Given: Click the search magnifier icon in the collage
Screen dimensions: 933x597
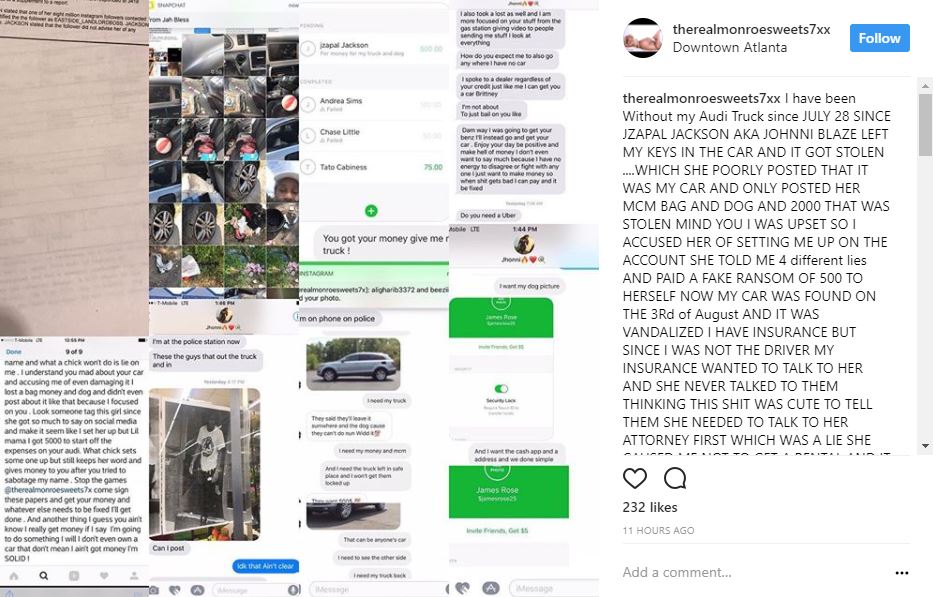Looking at the screenshot, I should tap(43, 576).
